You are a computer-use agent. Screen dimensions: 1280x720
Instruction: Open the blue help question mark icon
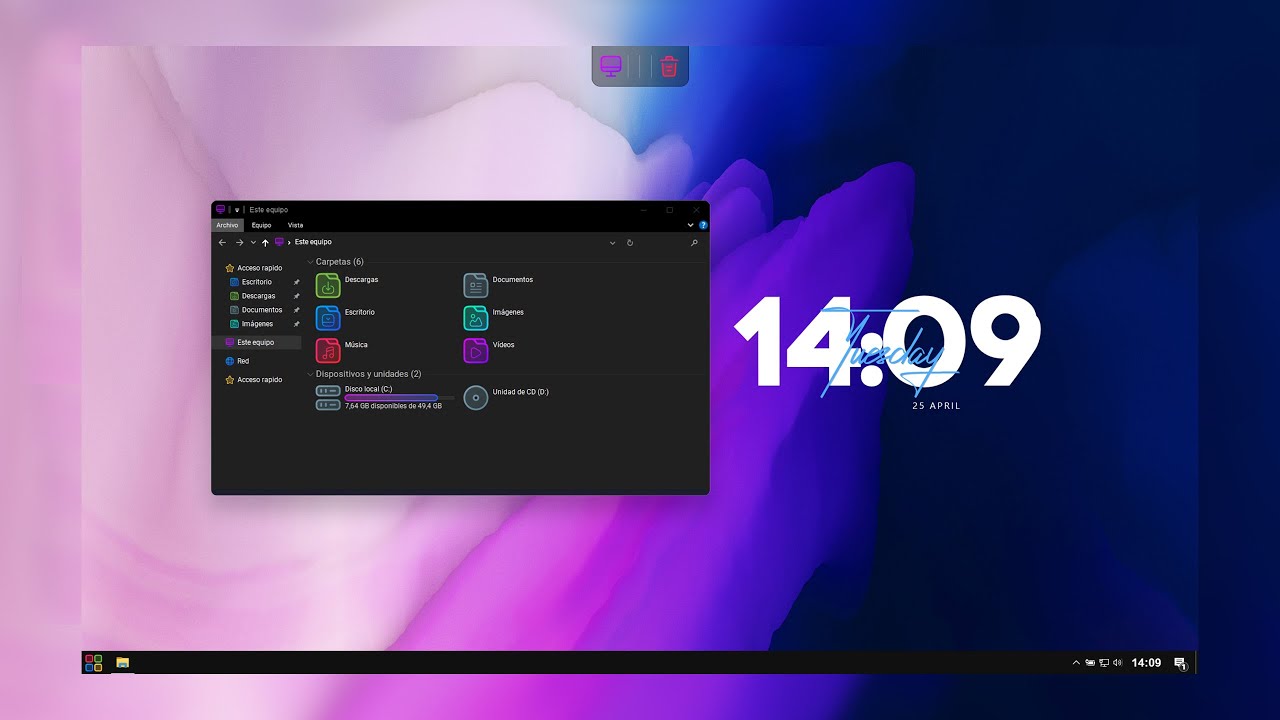point(703,226)
